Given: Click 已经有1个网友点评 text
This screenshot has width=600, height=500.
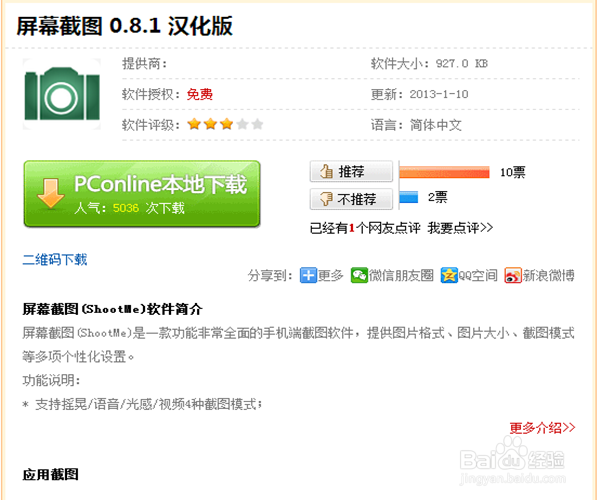Looking at the screenshot, I should (365, 228).
